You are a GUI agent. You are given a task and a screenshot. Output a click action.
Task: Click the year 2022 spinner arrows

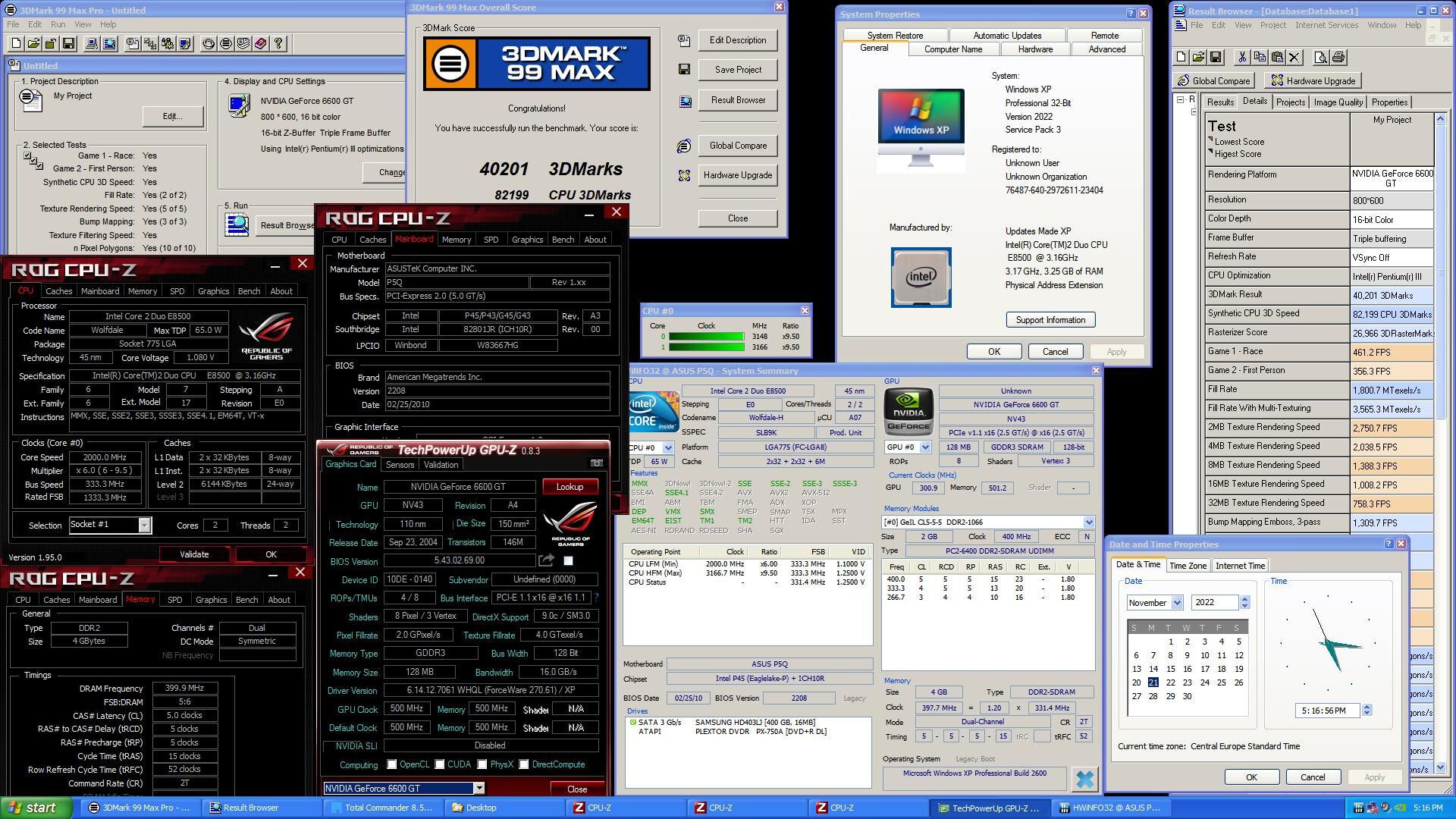1244,603
